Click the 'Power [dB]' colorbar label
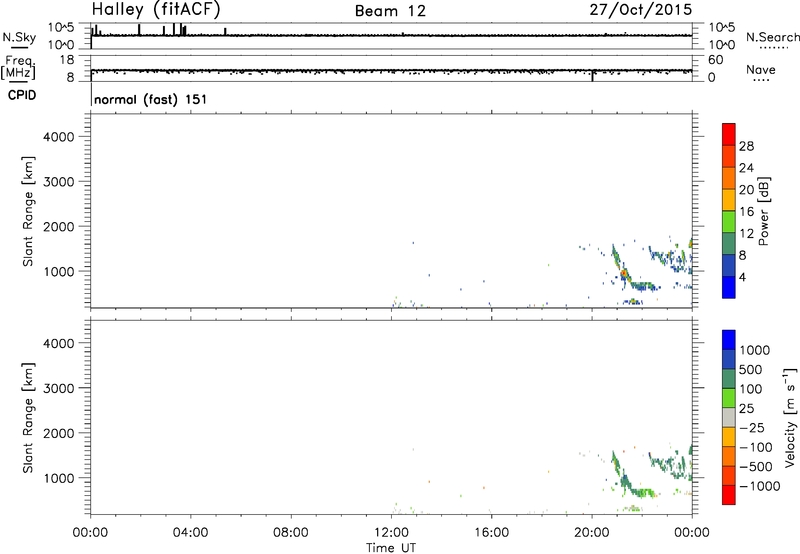Viewport: 800px width, 554px height. pos(764,211)
